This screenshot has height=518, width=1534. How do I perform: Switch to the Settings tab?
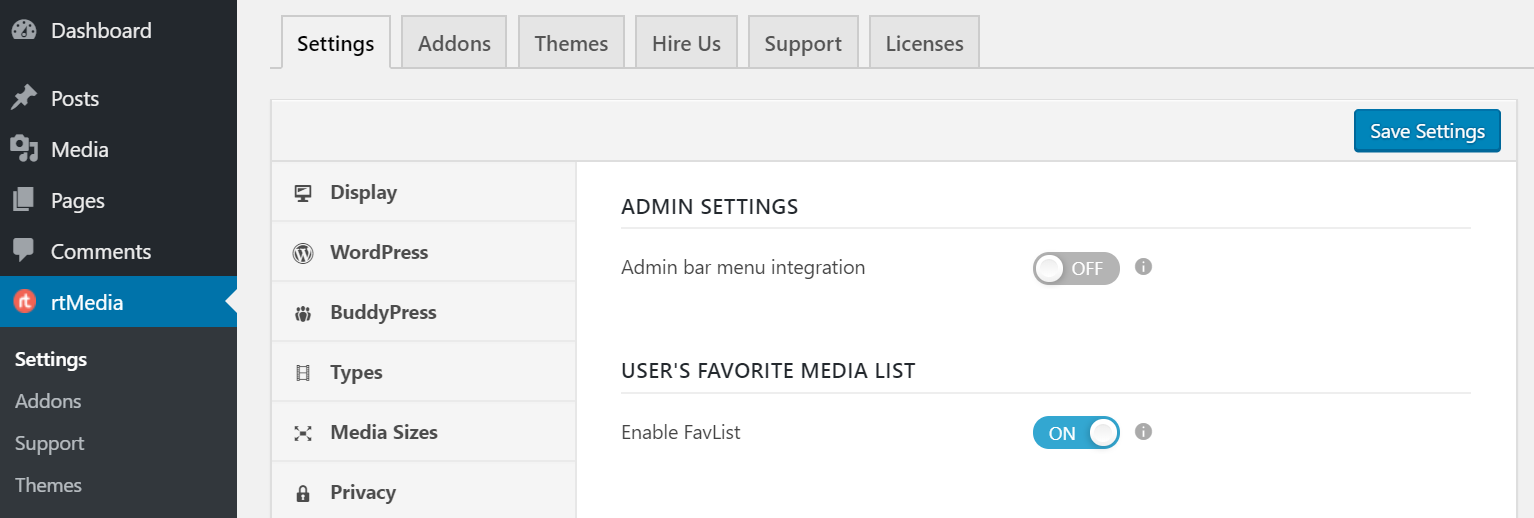(336, 43)
